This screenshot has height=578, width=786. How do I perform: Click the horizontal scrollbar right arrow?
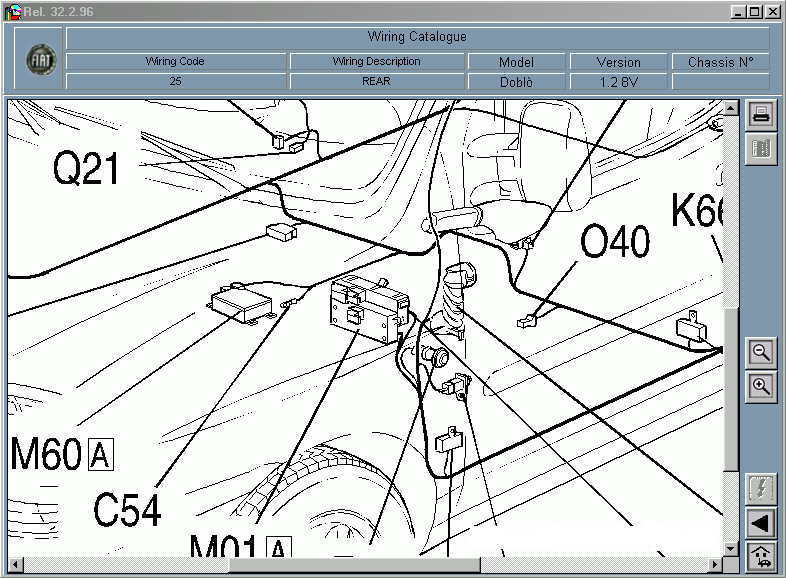715,564
